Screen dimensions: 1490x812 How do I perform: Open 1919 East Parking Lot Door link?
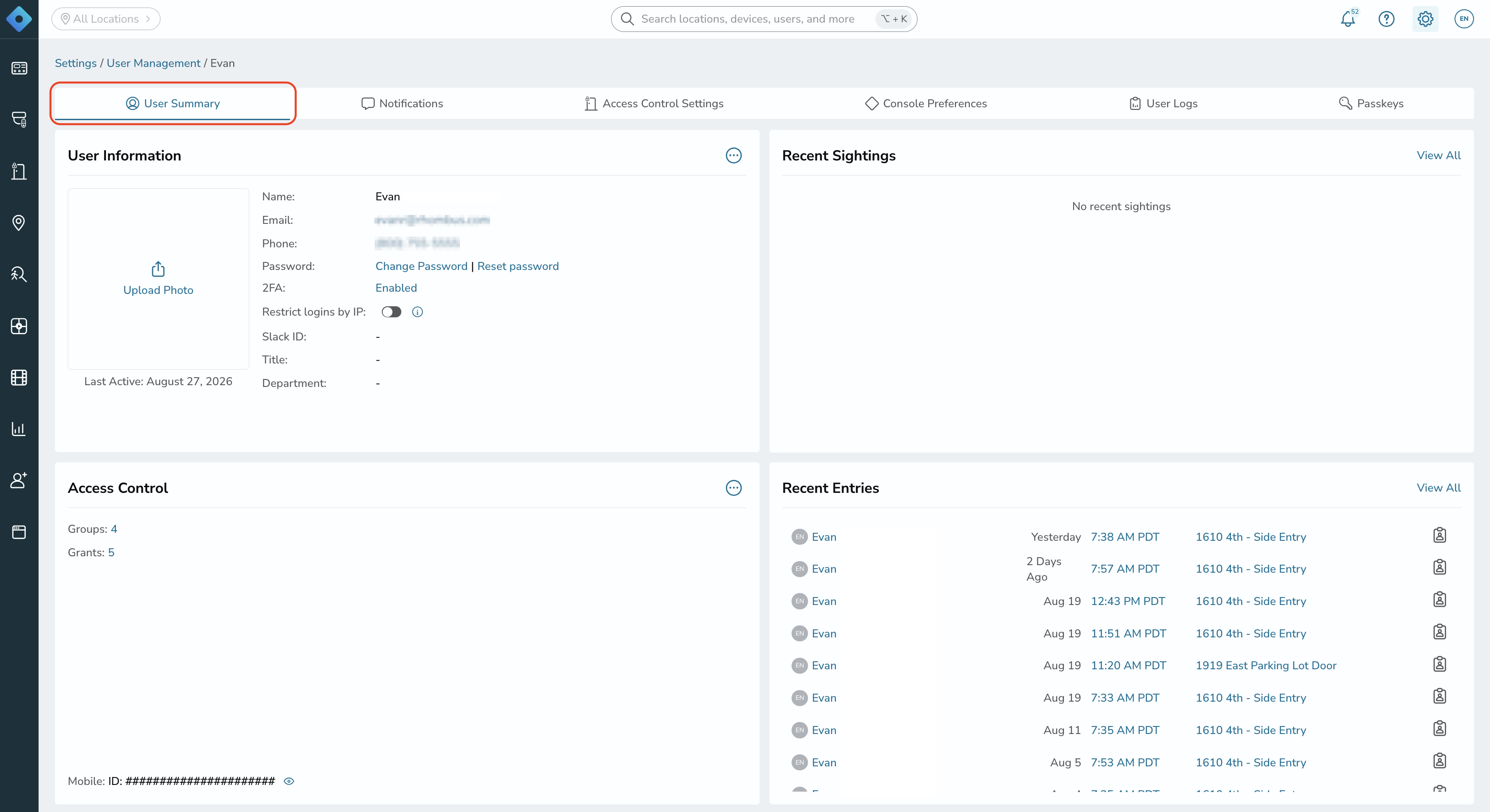point(1266,666)
